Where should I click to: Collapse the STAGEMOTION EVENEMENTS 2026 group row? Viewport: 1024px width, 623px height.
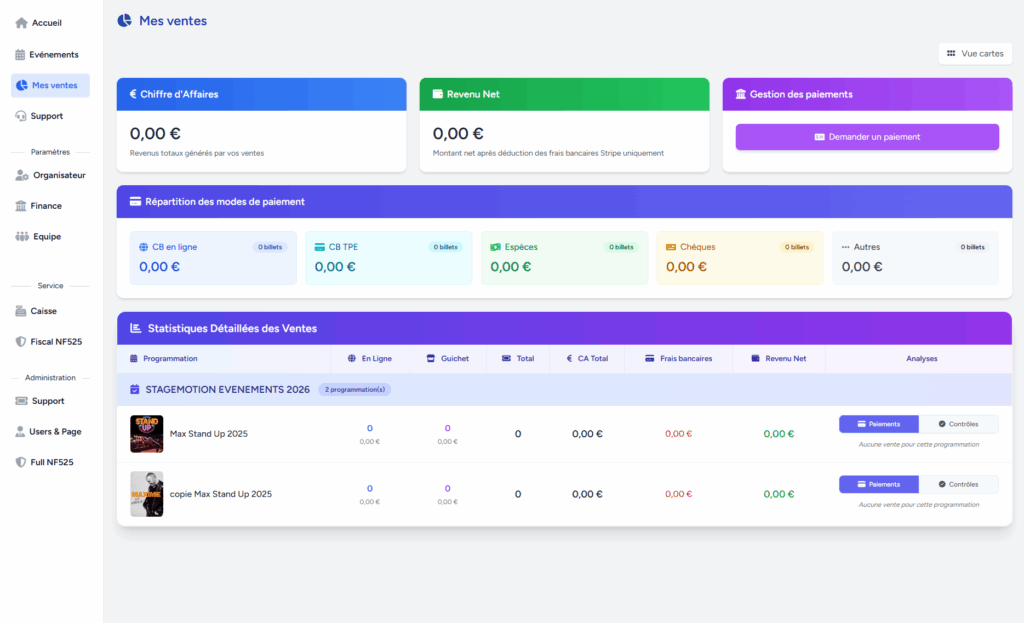564,389
